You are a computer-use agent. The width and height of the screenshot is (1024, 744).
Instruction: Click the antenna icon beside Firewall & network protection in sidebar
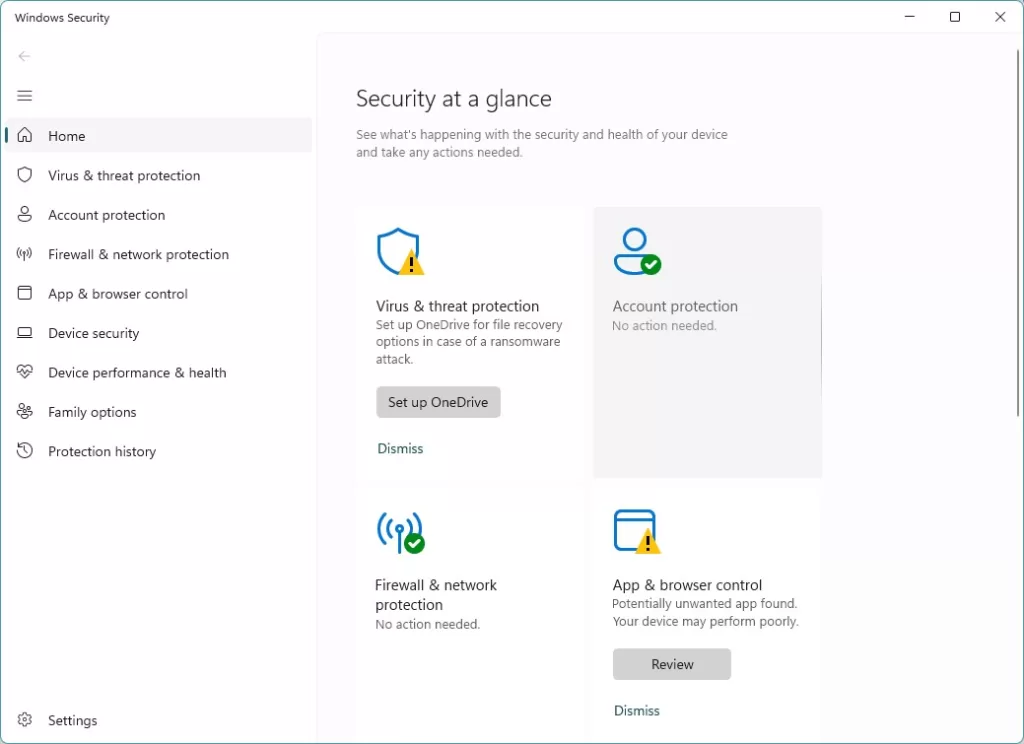click(x=25, y=254)
